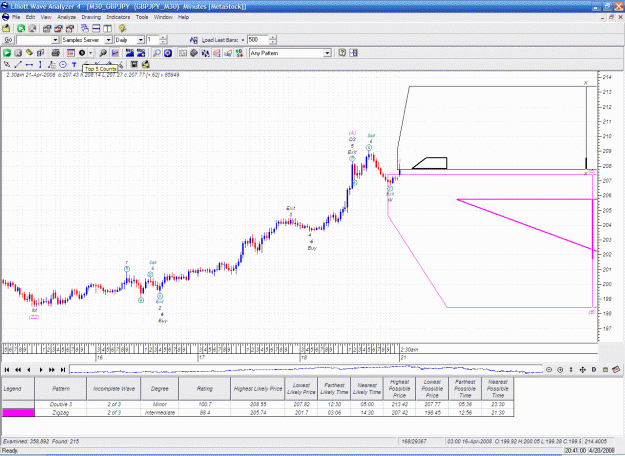Click the Highest Likely Price column header
This screenshot has width=625, height=456.
[x=258, y=389]
